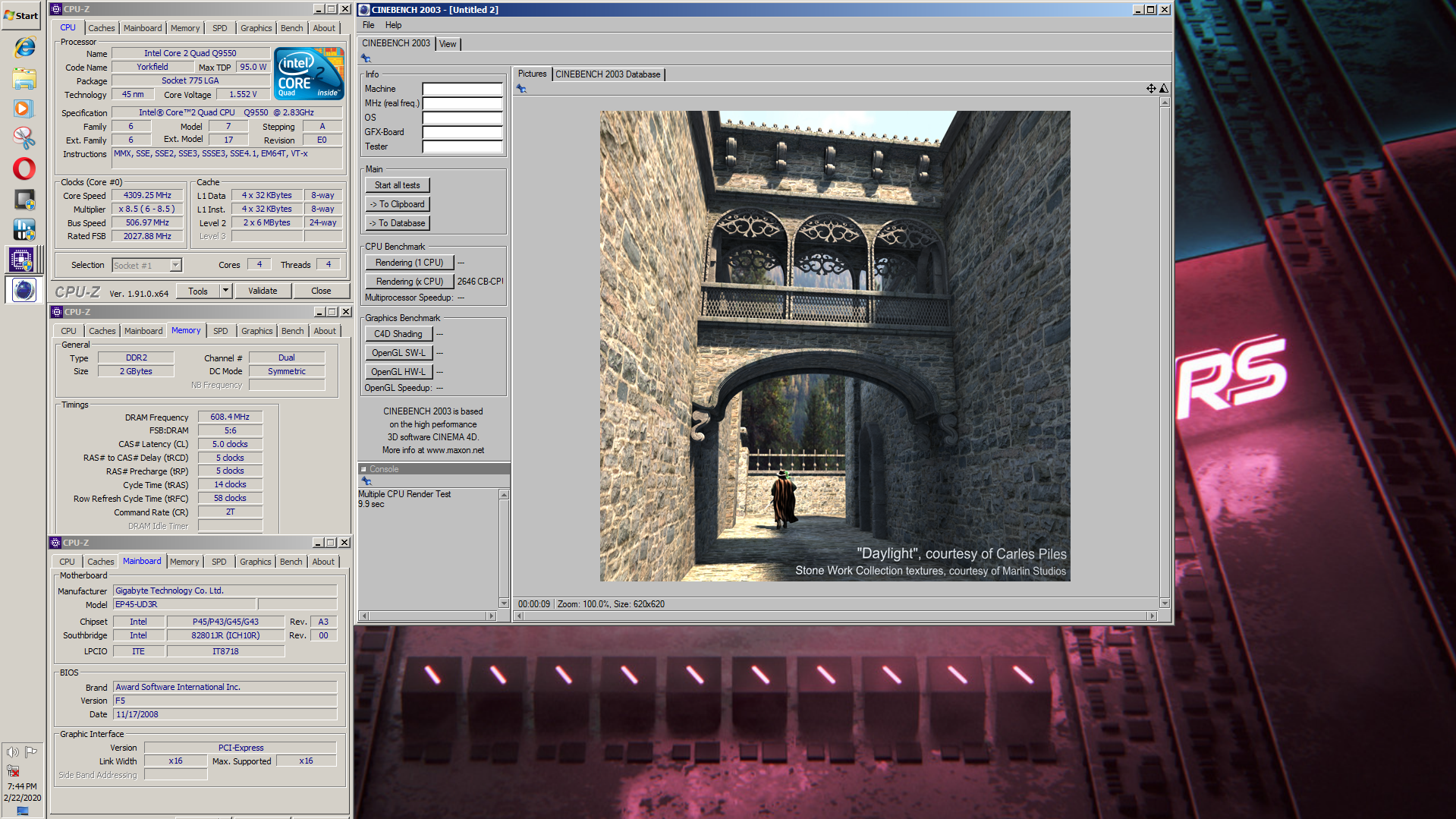This screenshot has height=819, width=1456.
Task: Switch to the CPU-Z taskbar button
Action: pyautogui.click(x=22, y=260)
